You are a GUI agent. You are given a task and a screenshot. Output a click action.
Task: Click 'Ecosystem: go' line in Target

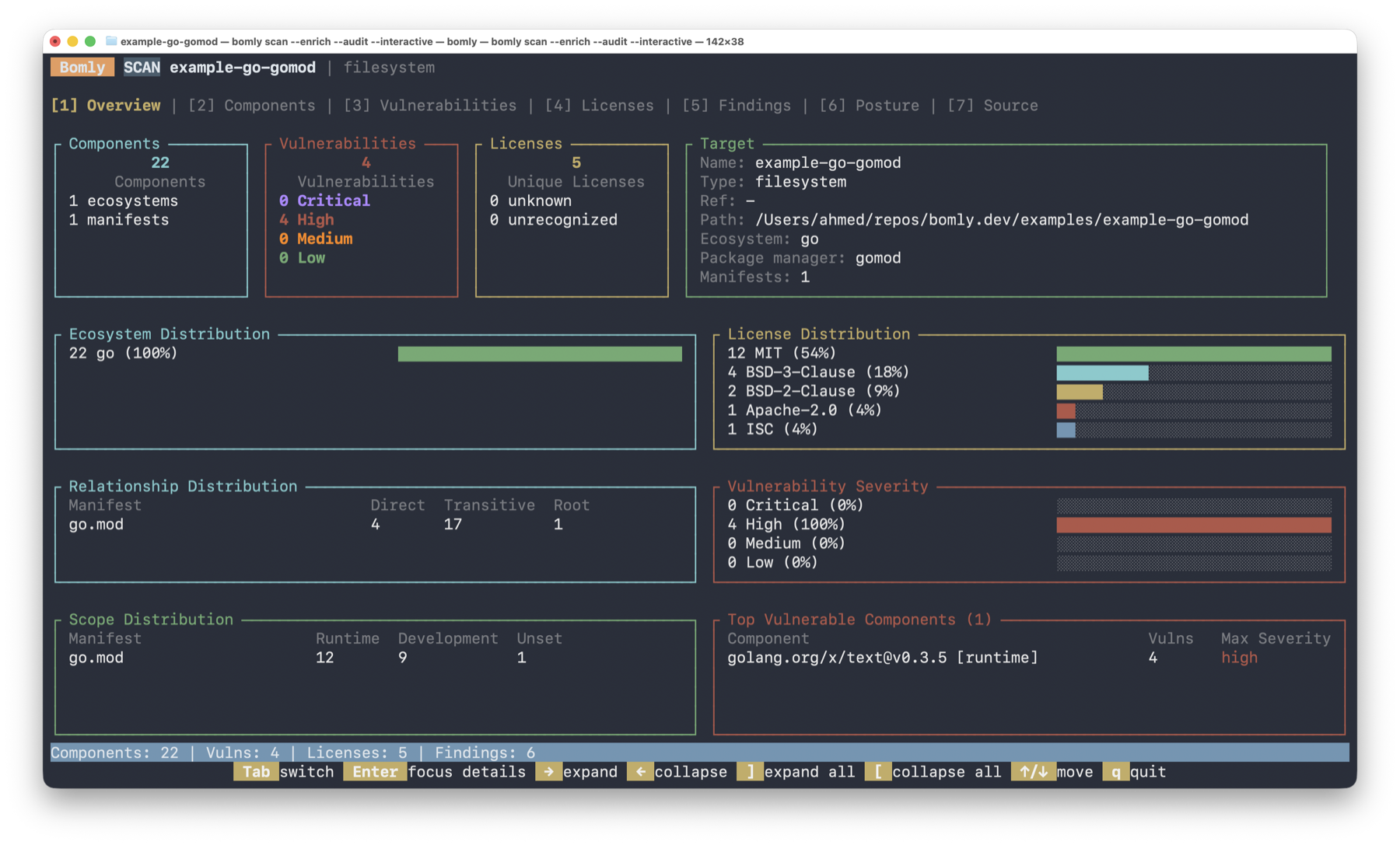[759, 239]
